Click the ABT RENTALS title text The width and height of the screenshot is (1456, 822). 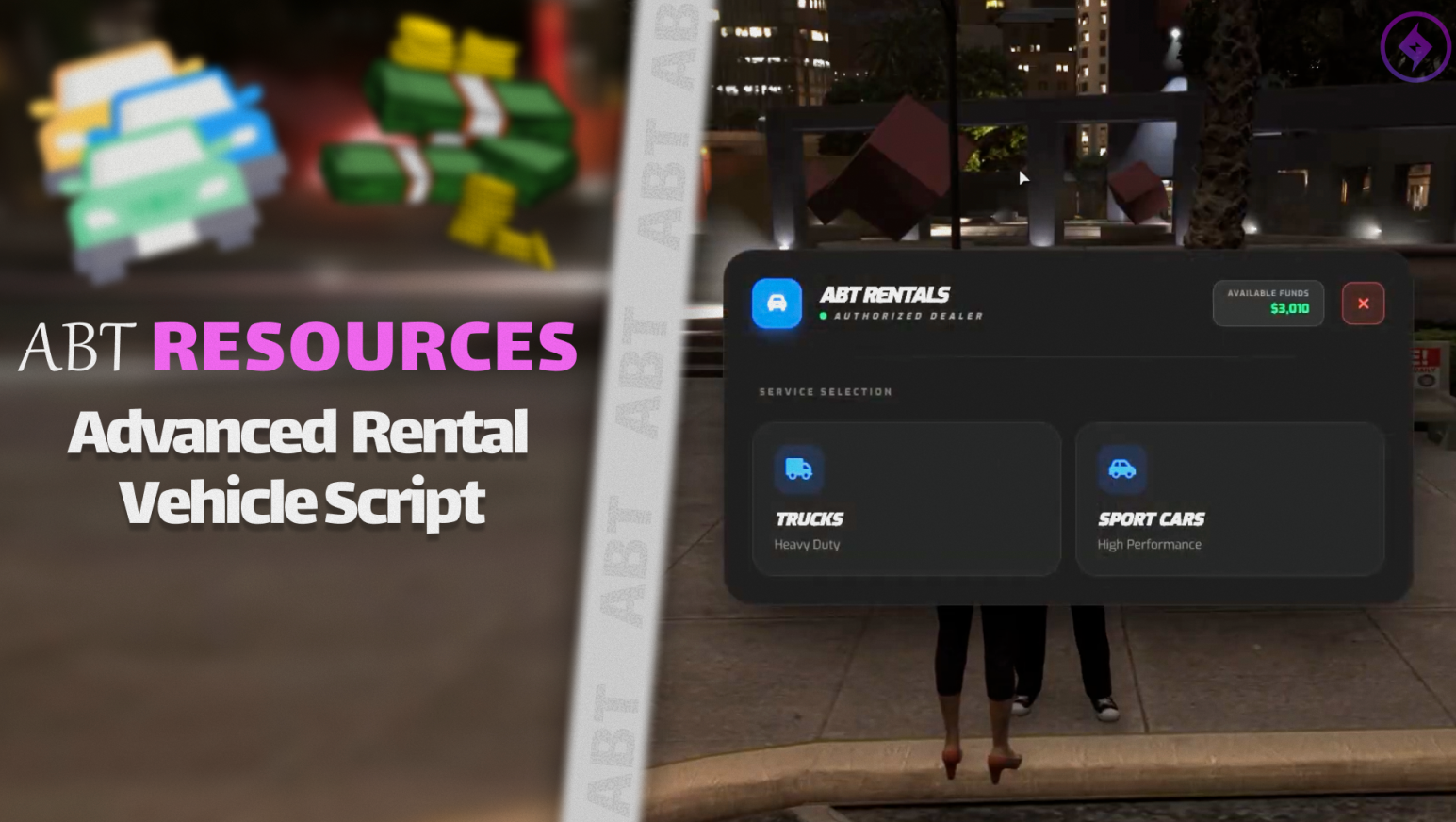(x=884, y=294)
